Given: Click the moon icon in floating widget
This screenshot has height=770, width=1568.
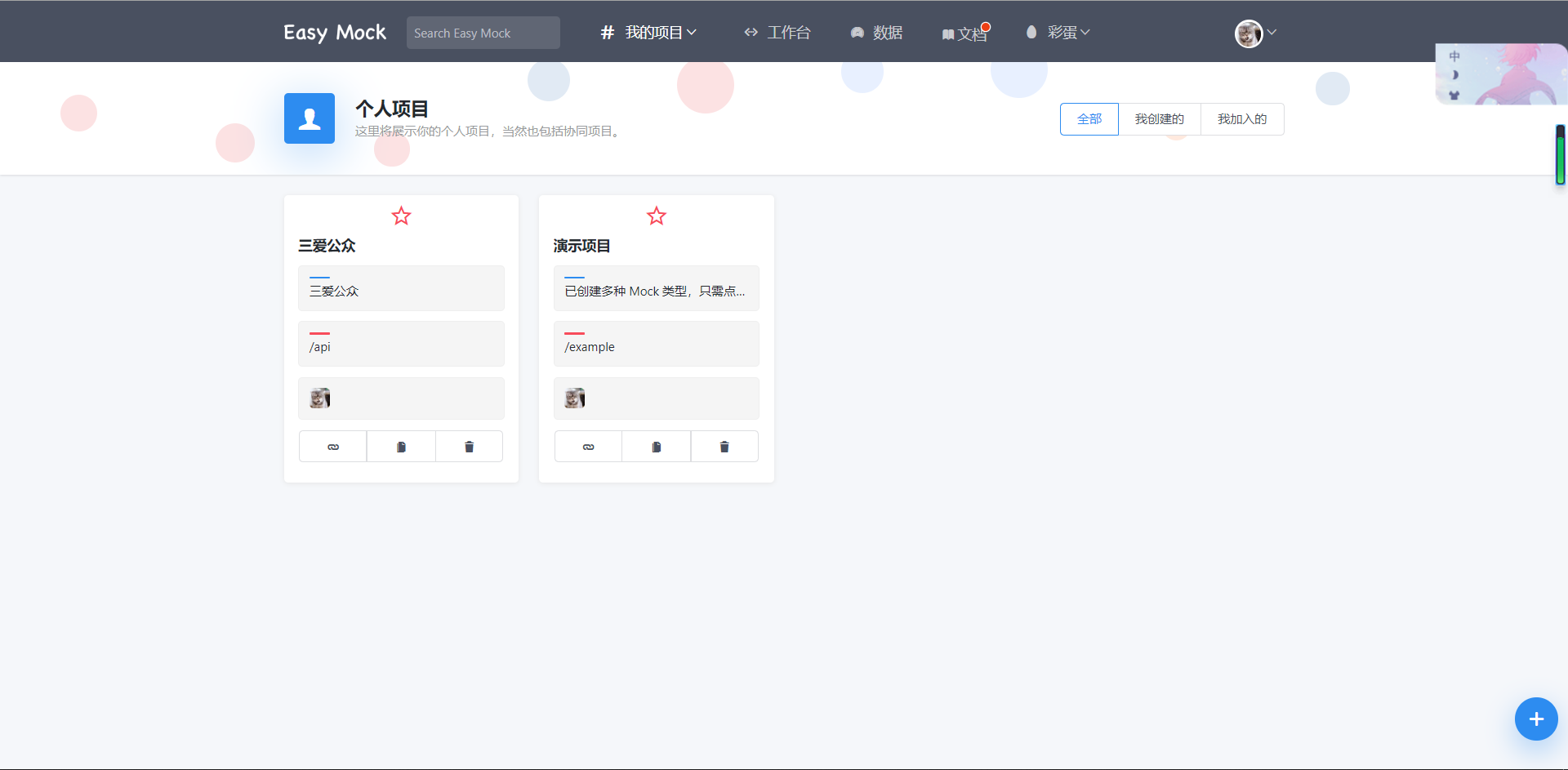Looking at the screenshot, I should tap(1454, 75).
